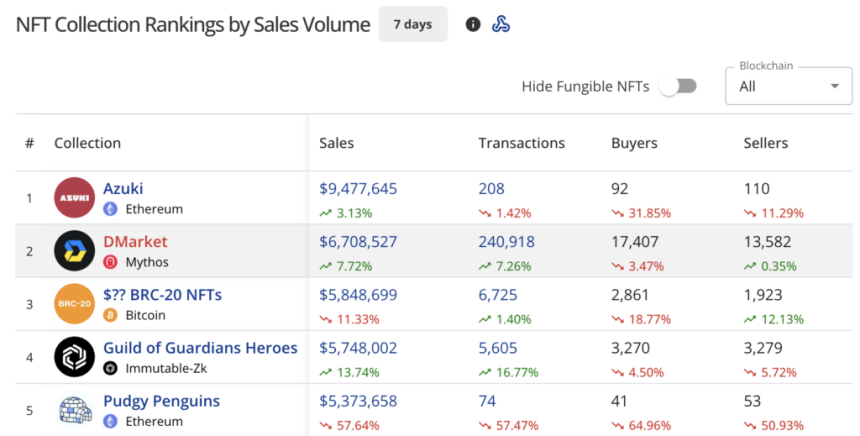The height and width of the screenshot is (436, 860).
Task: Click the info icon beside 7 days
Action: tap(473, 24)
